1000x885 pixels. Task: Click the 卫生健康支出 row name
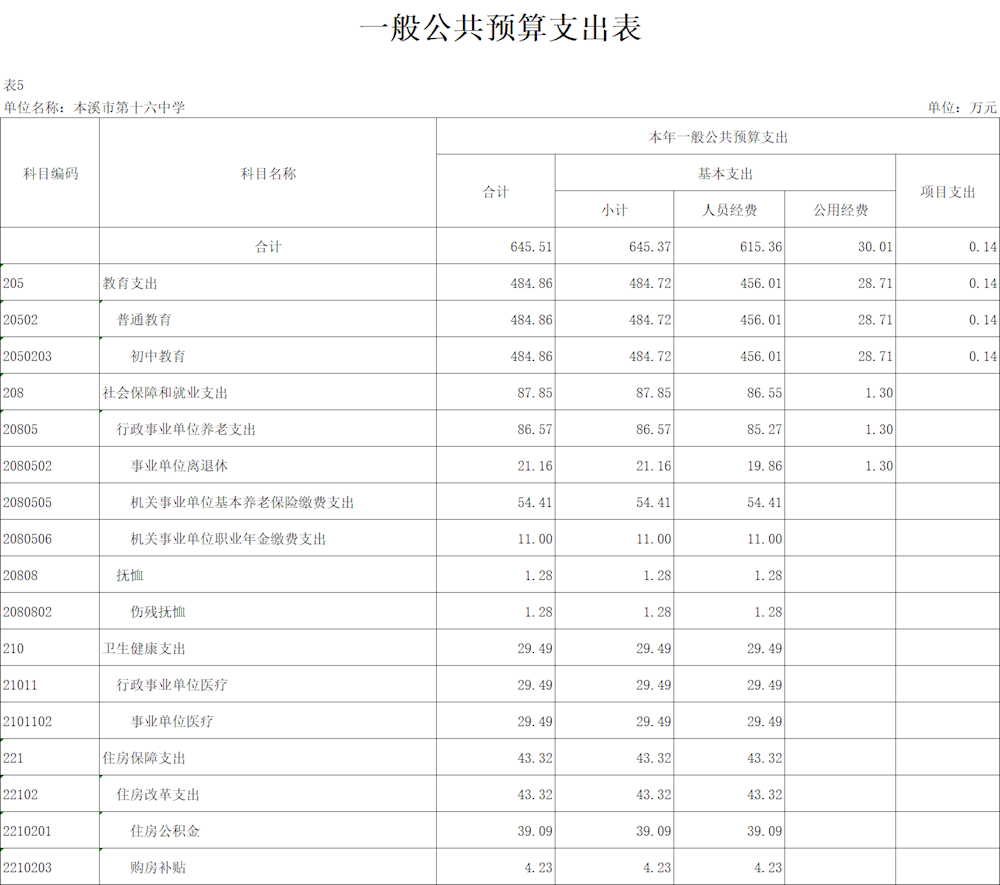[144, 648]
